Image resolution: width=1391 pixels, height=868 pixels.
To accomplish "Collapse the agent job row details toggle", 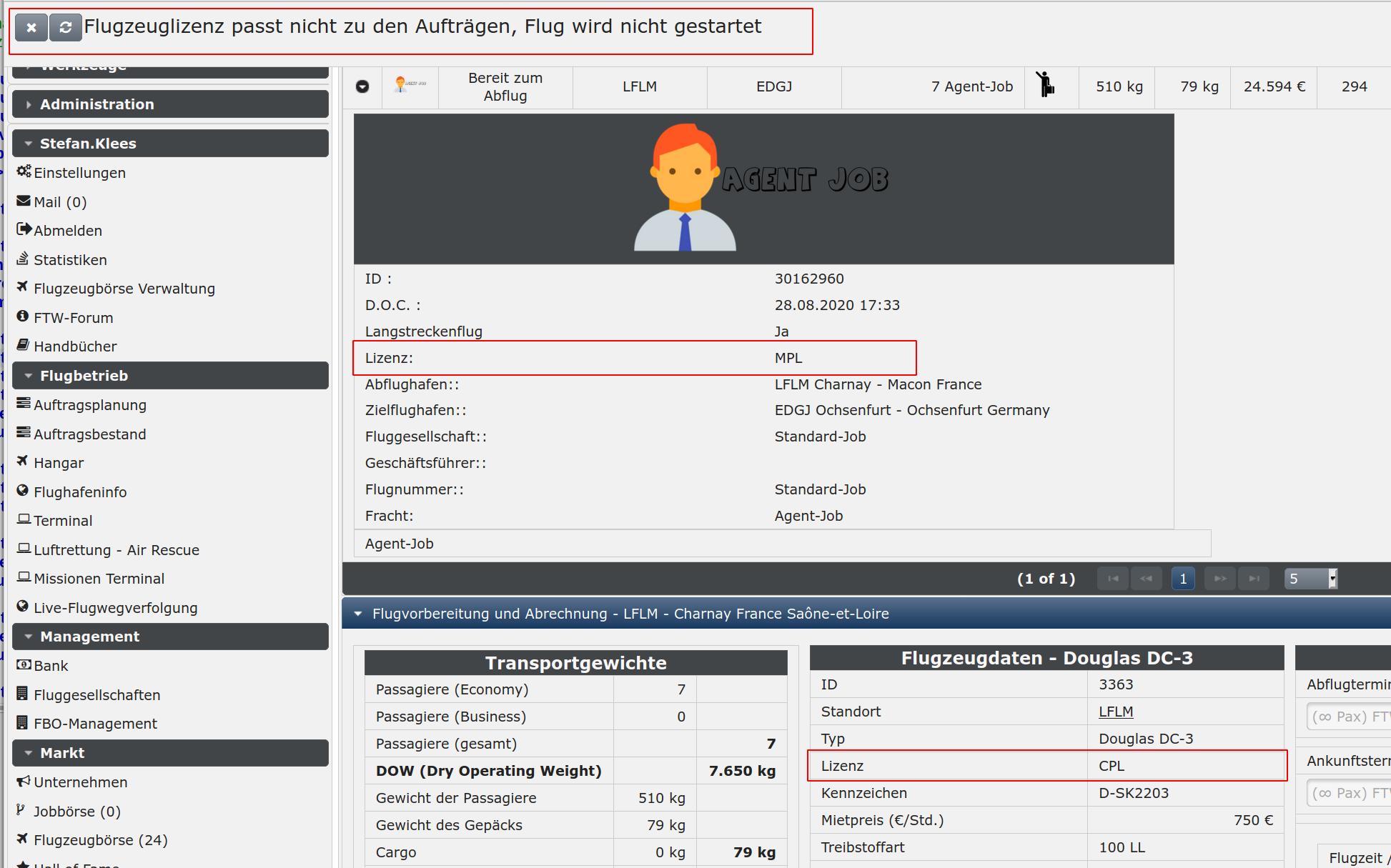I will [x=362, y=86].
